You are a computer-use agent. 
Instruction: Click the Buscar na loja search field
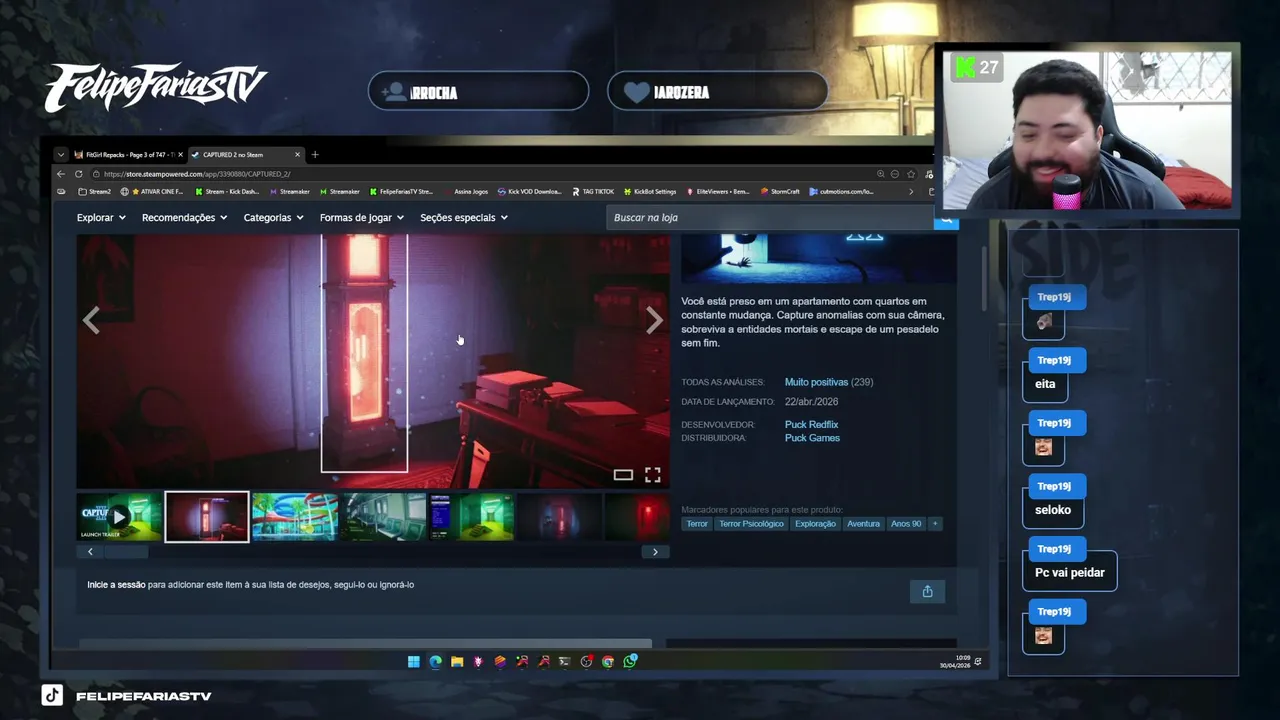[x=770, y=218]
